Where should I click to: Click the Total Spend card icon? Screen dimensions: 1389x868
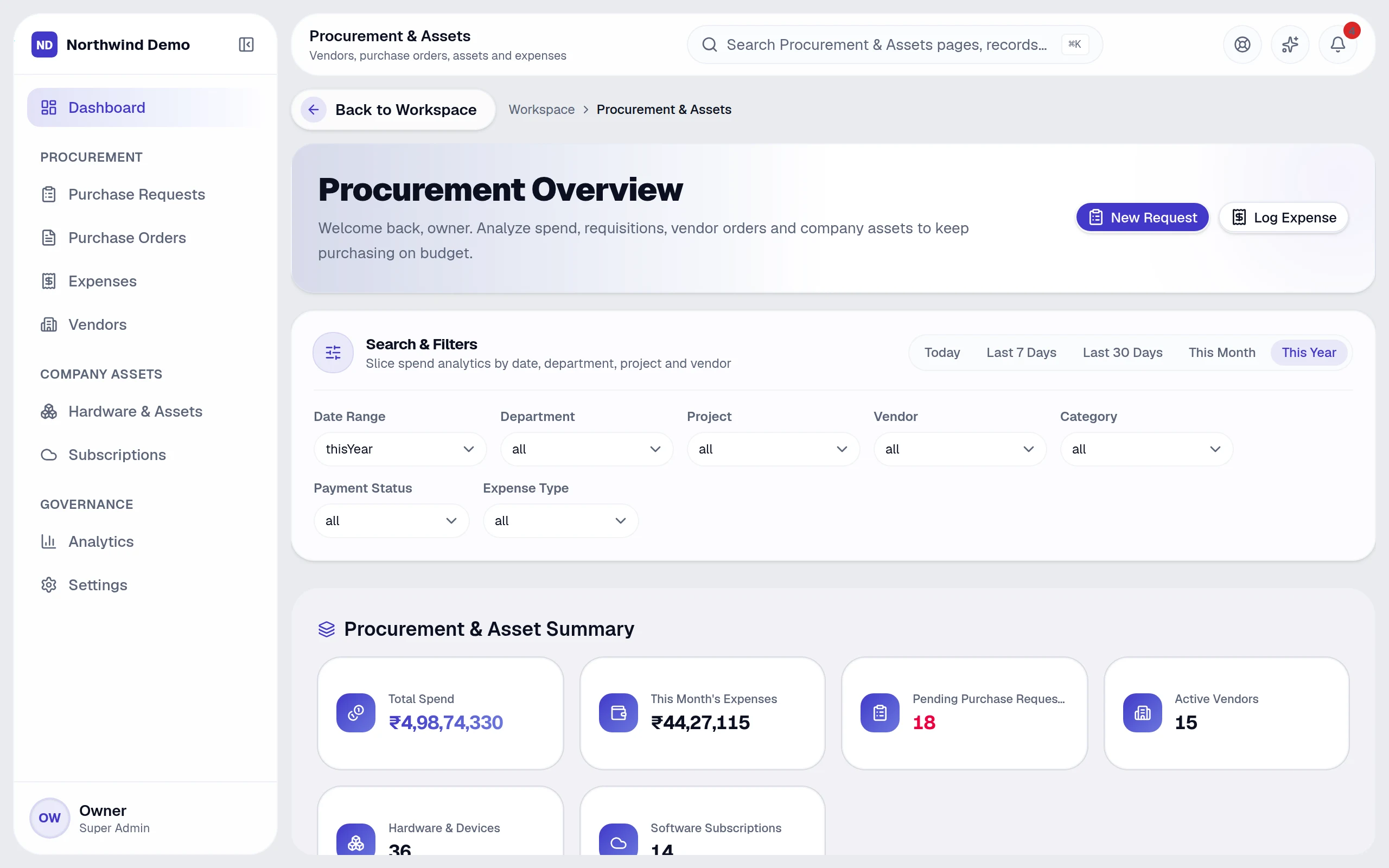(x=356, y=712)
